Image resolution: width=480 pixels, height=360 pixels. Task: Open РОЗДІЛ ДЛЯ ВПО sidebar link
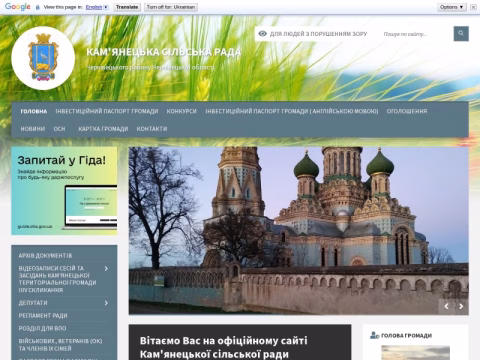click(42, 328)
